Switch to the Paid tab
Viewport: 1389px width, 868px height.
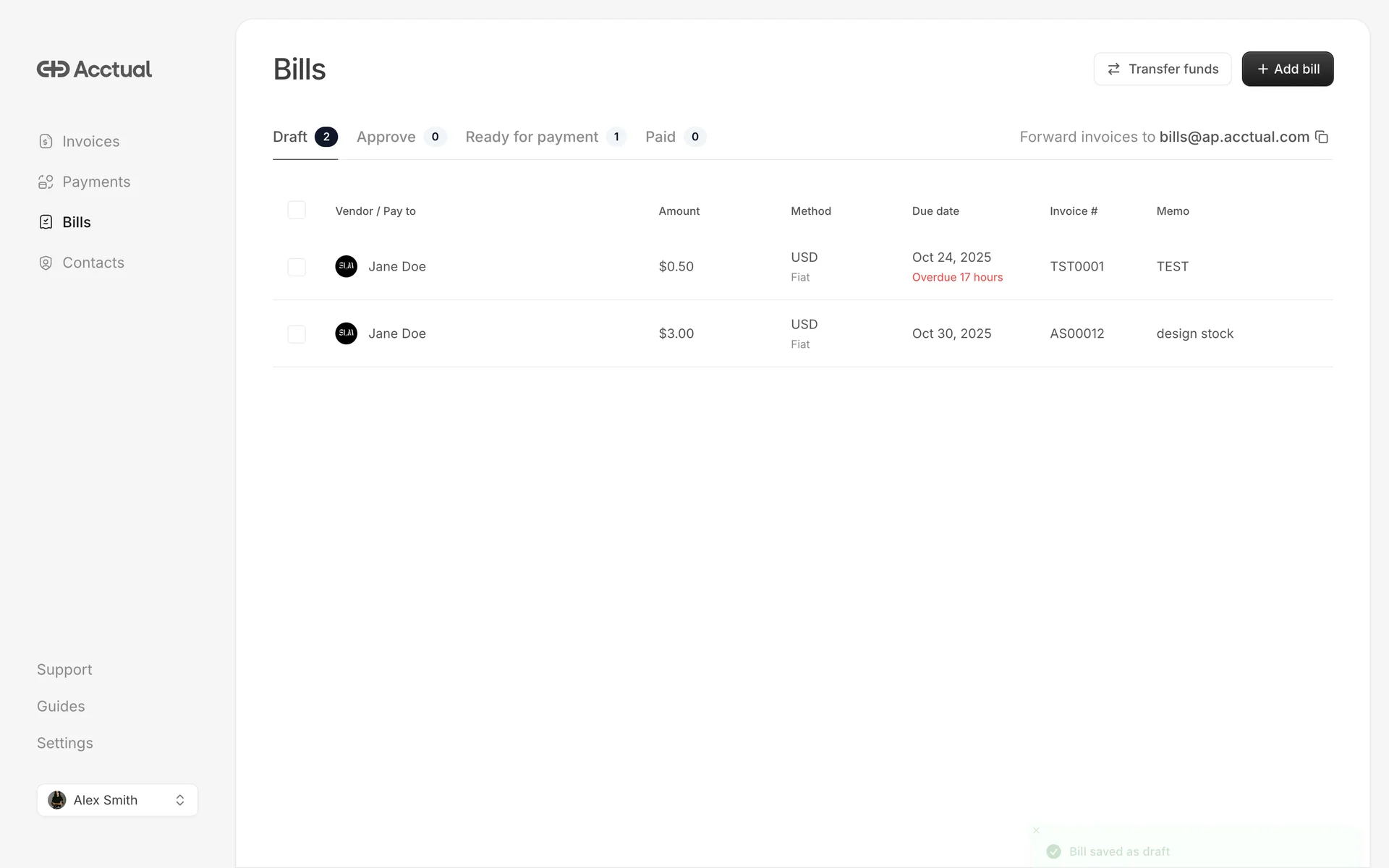click(x=674, y=137)
